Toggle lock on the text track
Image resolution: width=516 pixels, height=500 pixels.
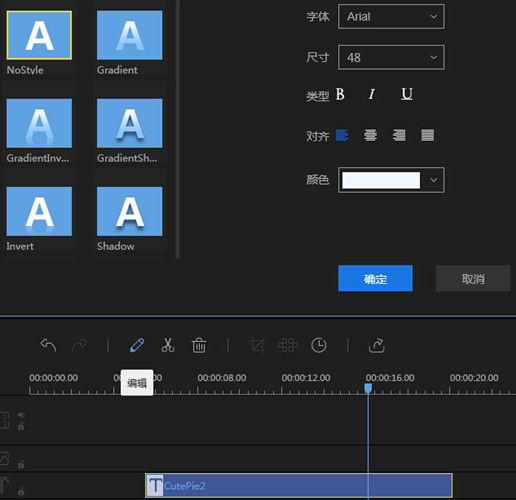(x=21, y=491)
